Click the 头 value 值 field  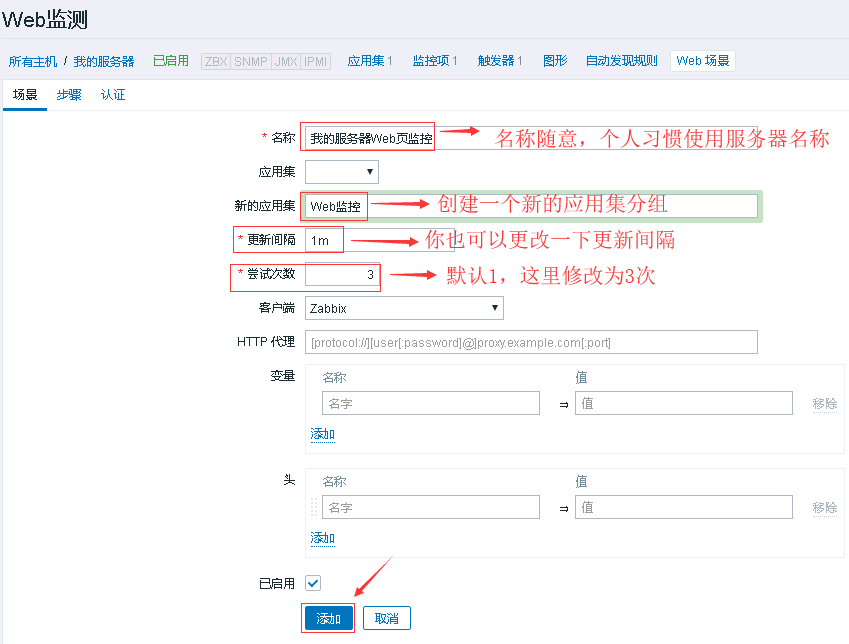[x=684, y=508]
